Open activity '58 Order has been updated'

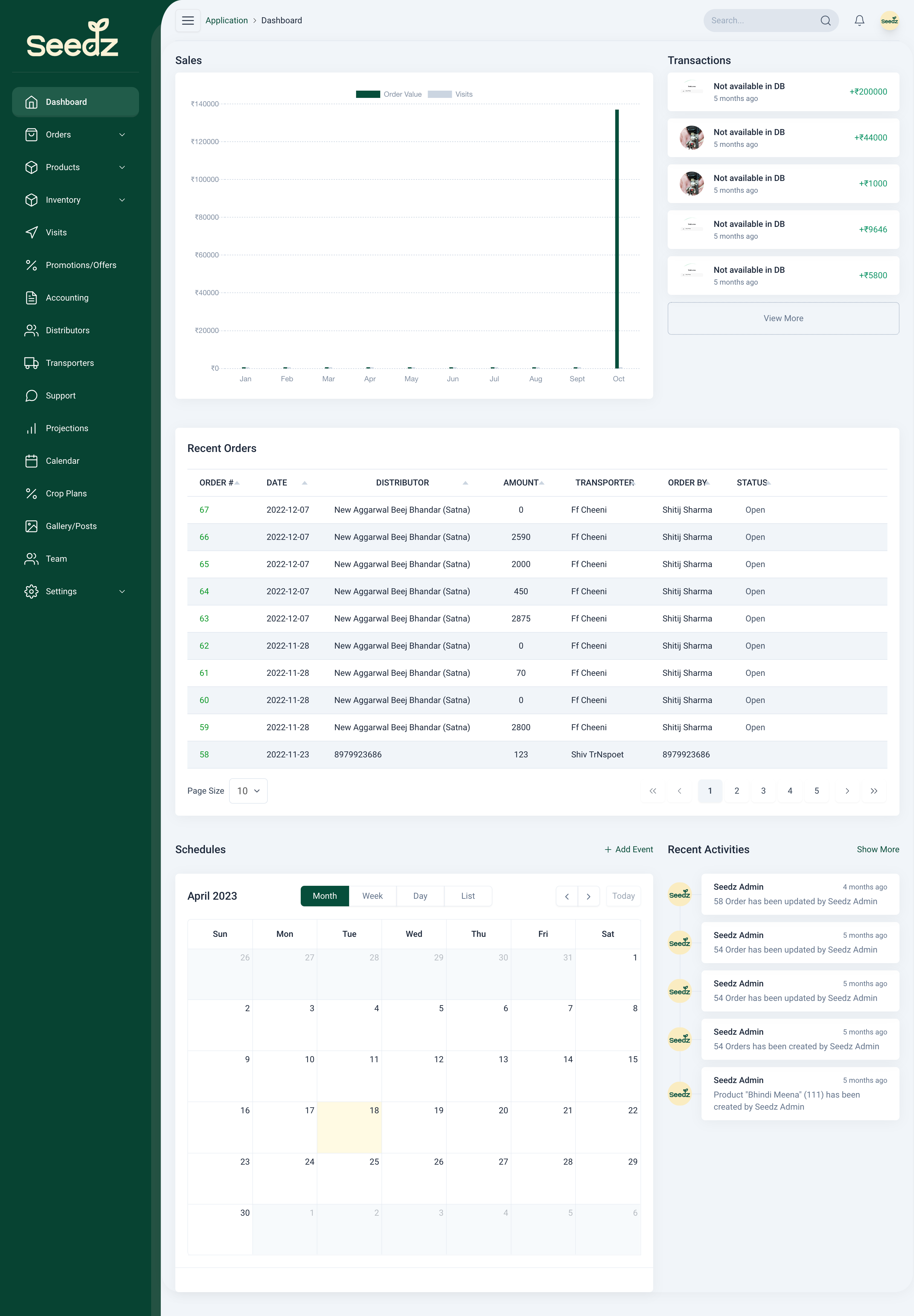799,894
